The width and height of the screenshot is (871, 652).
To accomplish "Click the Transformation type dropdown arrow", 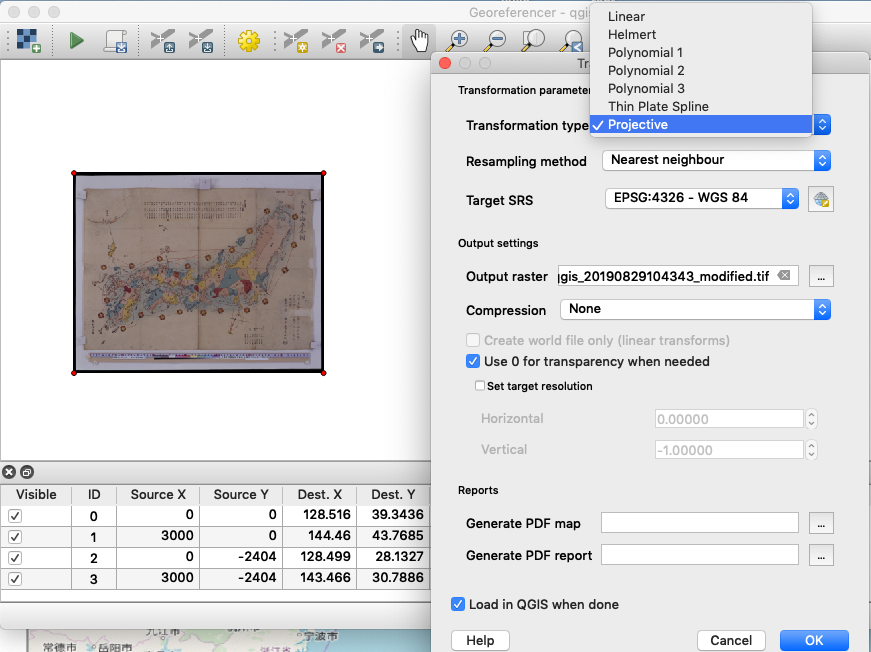I will (822, 124).
